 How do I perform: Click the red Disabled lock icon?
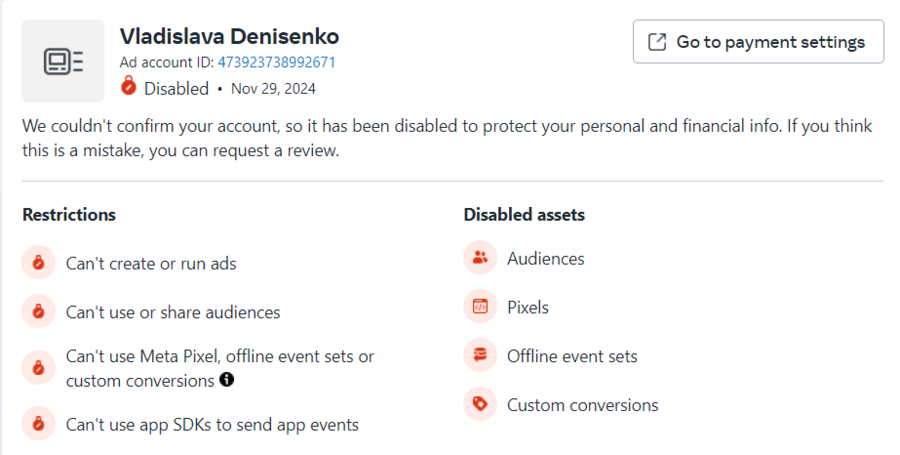pos(128,88)
